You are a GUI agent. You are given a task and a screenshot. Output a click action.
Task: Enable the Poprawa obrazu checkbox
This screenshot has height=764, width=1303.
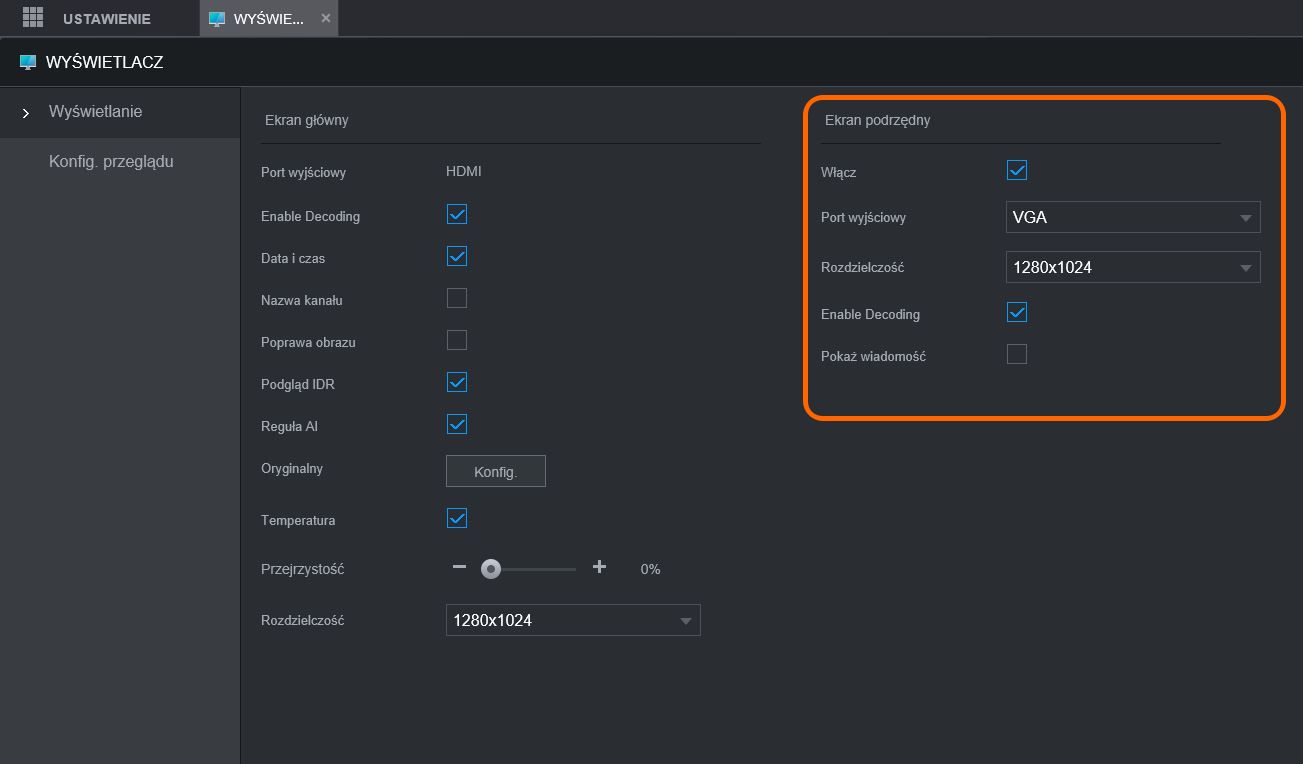click(457, 341)
